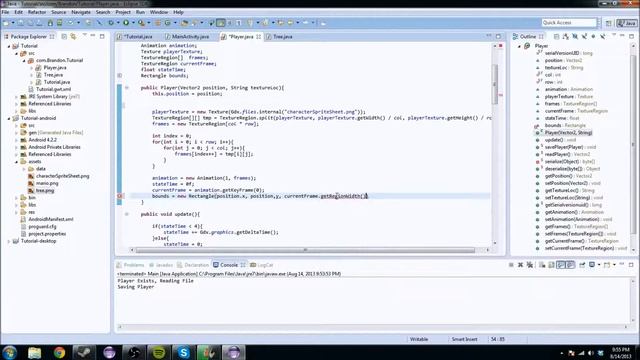Open Skype from Windows taskbar

point(184,352)
